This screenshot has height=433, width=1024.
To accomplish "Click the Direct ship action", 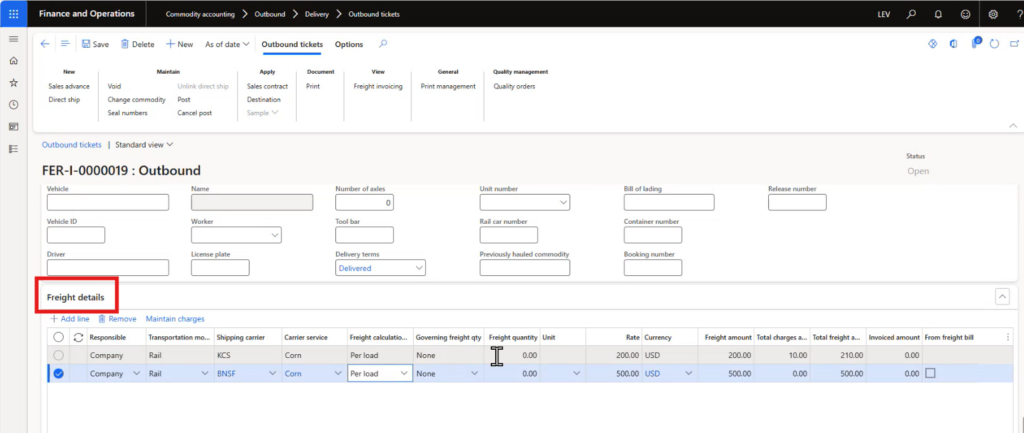I will click(x=63, y=100).
